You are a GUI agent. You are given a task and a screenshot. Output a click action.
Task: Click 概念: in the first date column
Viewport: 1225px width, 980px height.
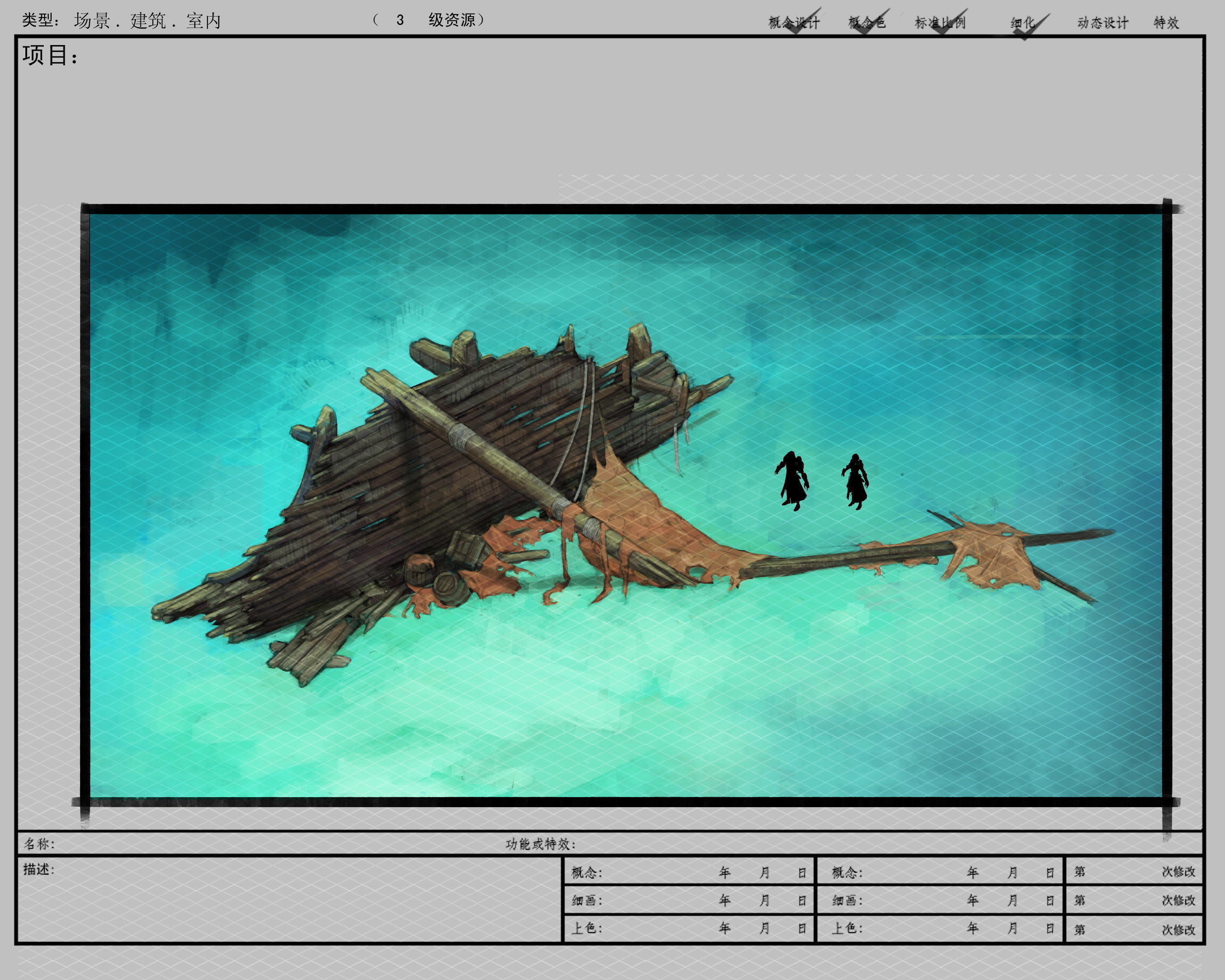(x=586, y=872)
